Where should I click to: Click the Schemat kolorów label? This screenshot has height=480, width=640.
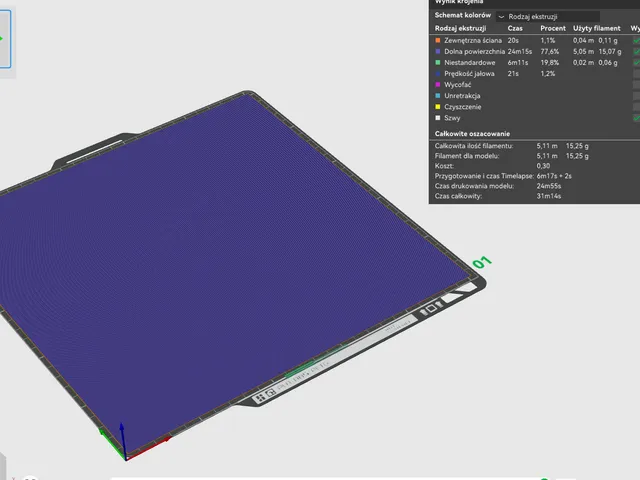click(x=462, y=15)
